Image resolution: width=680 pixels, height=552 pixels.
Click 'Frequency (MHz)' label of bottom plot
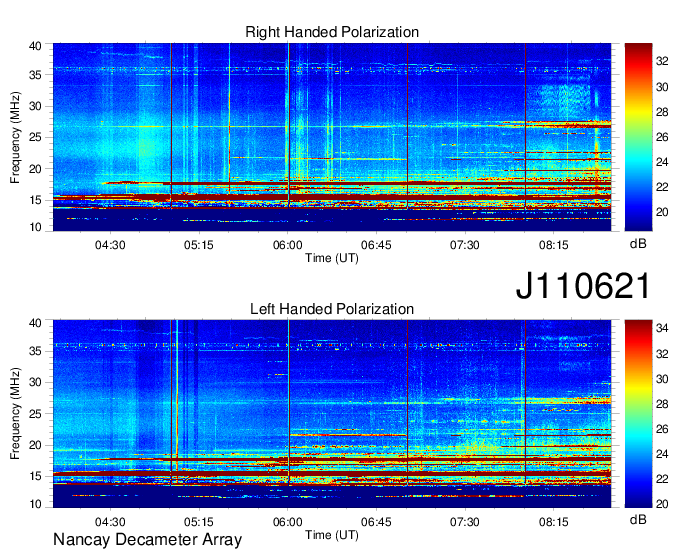tap(15, 414)
